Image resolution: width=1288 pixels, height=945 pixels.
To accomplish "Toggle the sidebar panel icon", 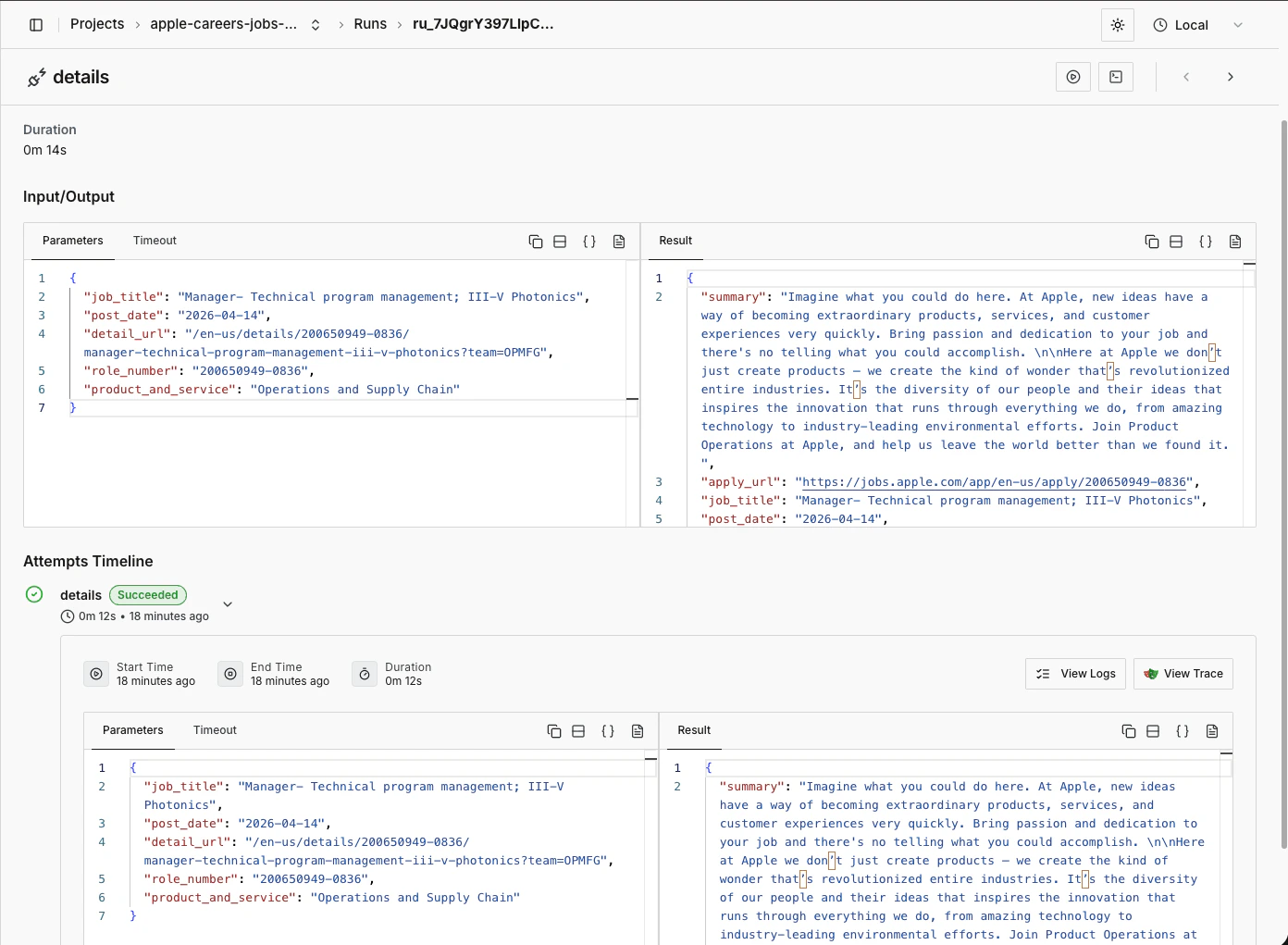I will (x=36, y=25).
